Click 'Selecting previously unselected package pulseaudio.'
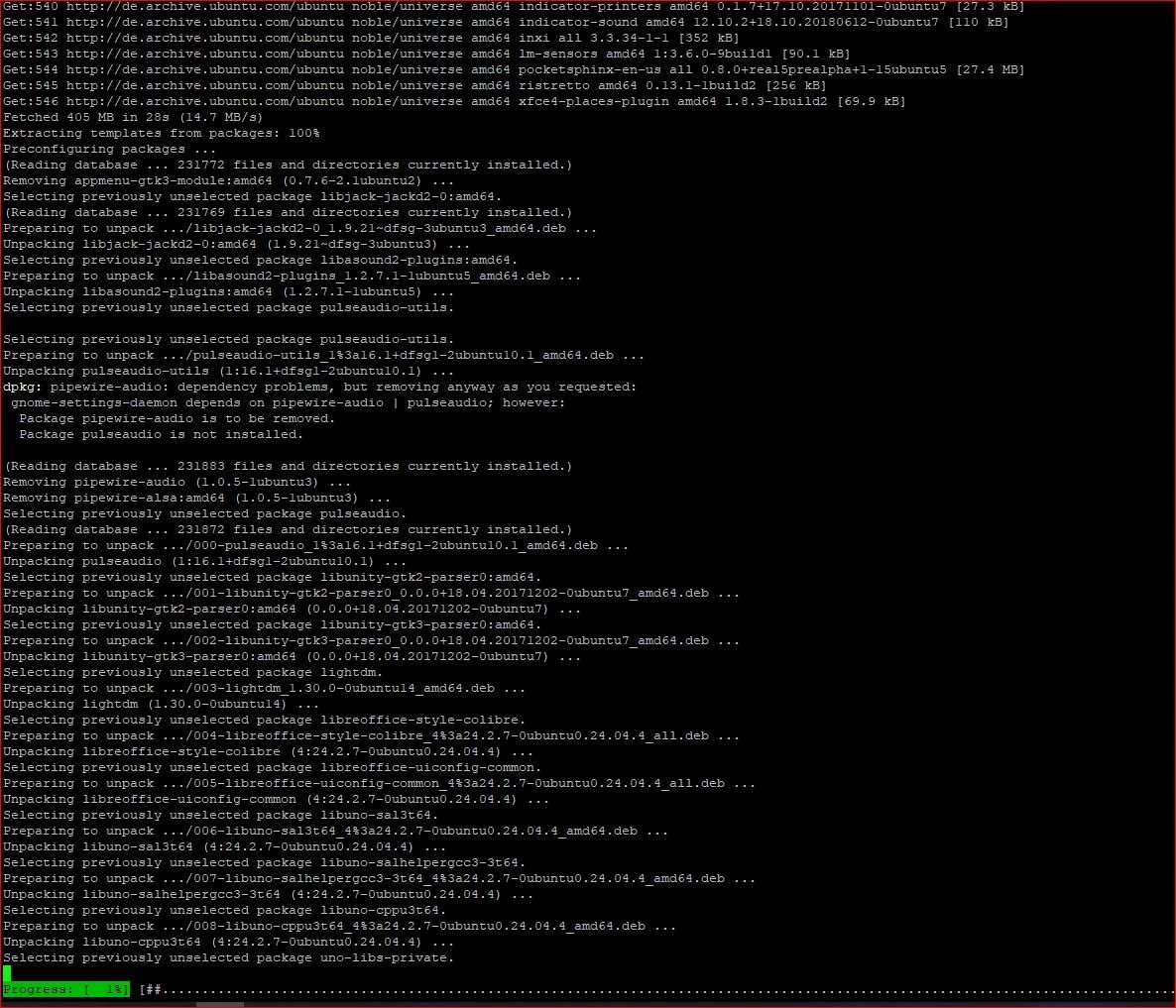Screen dimensions: 1176x1008 (204, 513)
